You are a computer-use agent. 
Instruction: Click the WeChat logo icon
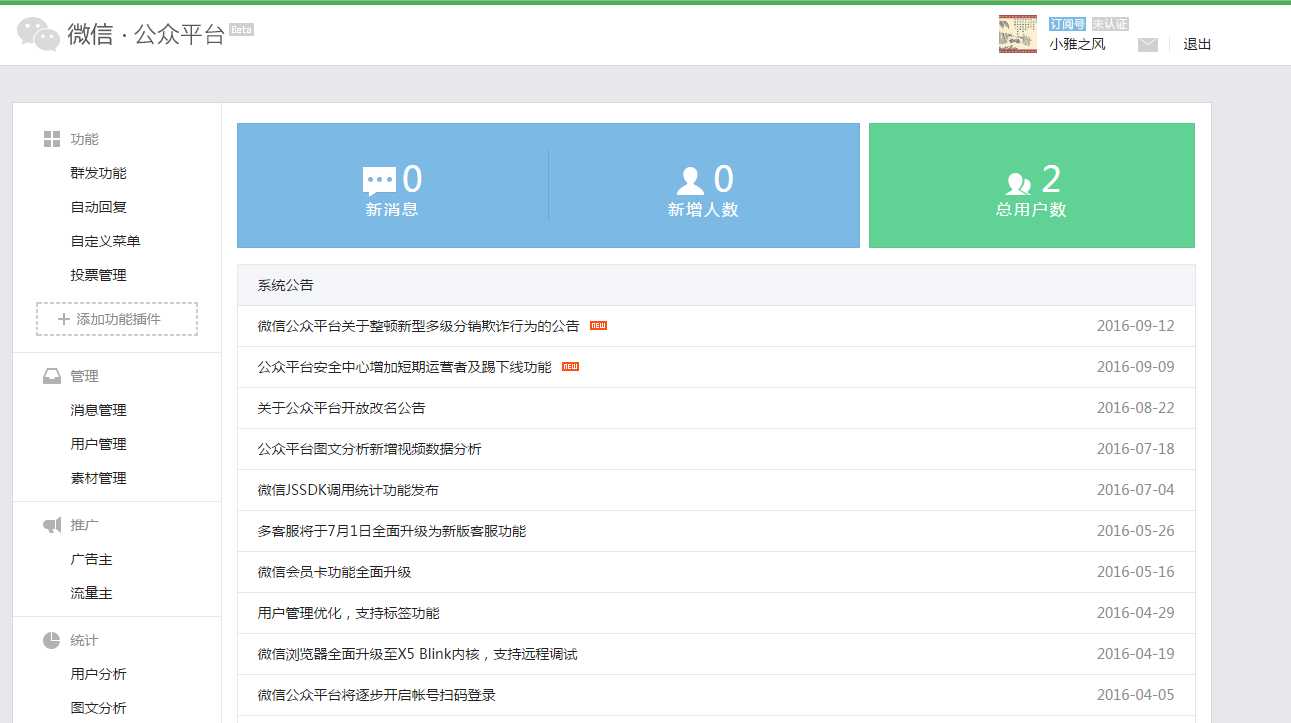coord(39,34)
